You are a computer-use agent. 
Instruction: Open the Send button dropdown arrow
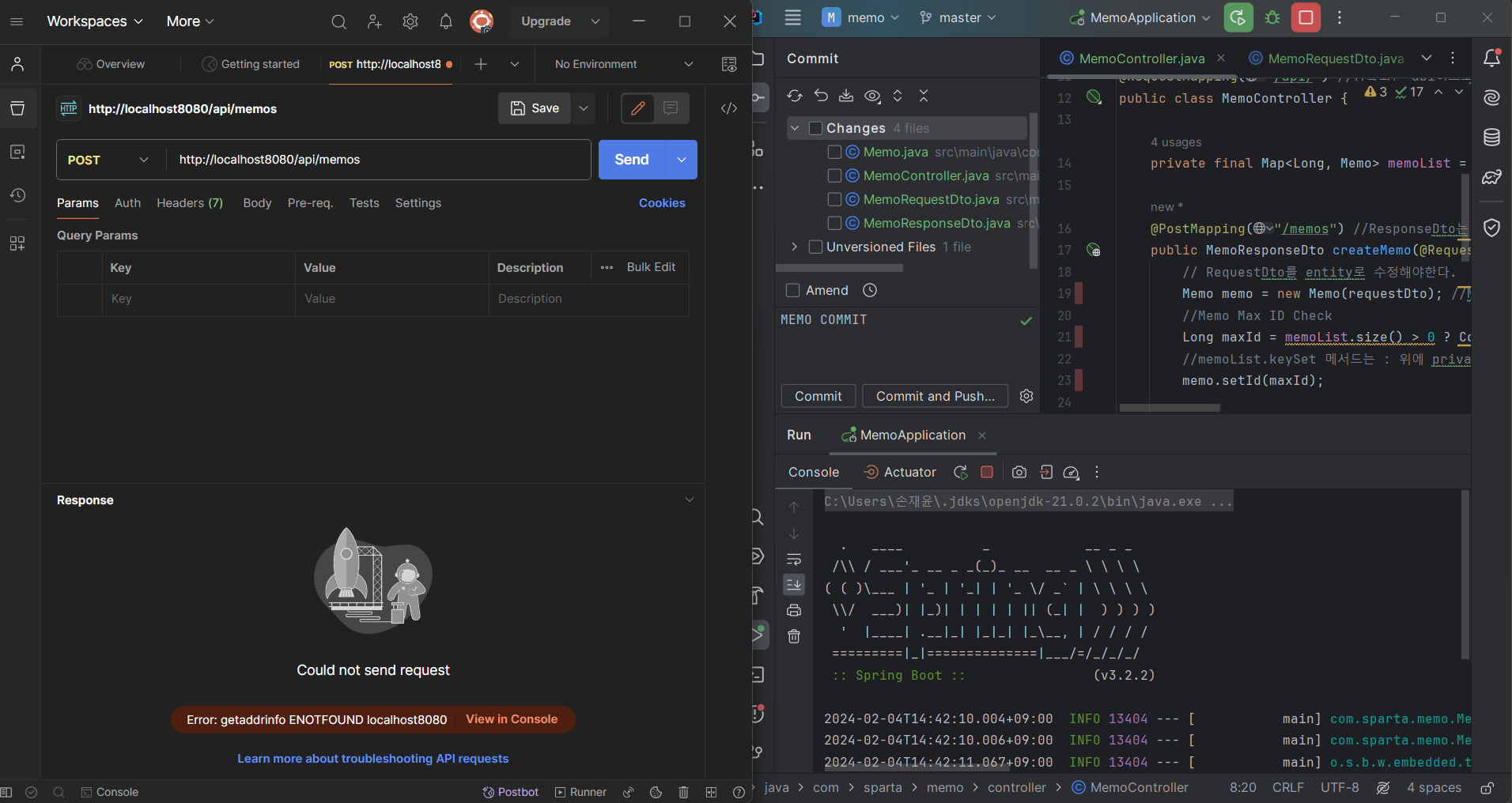(x=682, y=160)
